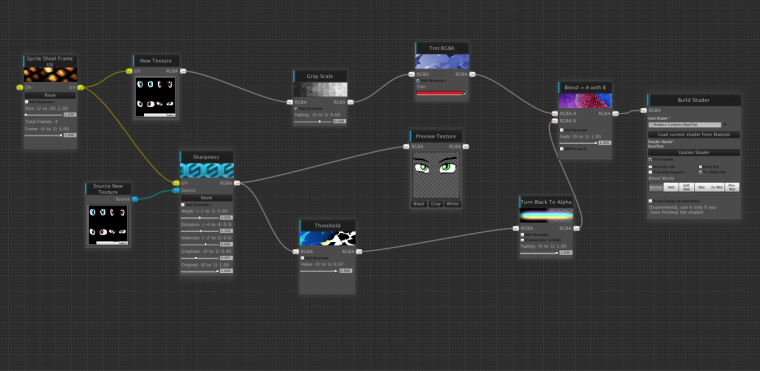Image resolution: width=760 pixels, height=371 pixels.
Task: Click the Blend node RGBA B input port
Action: point(555,120)
